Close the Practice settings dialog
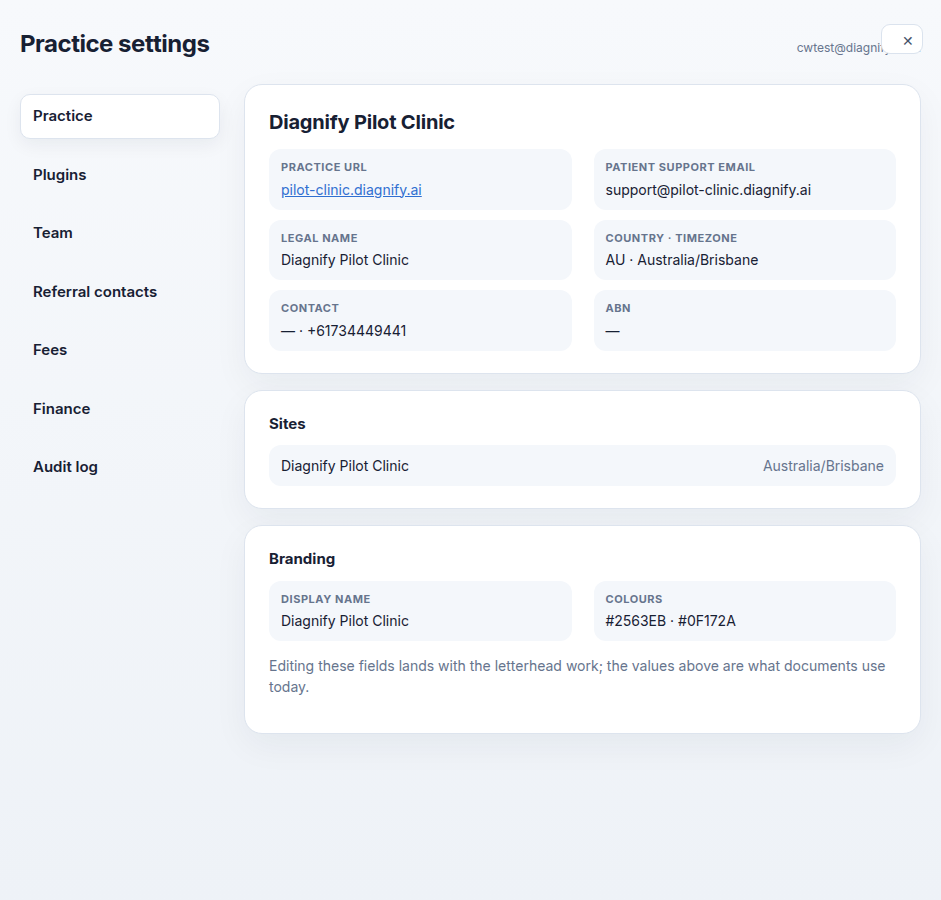941x900 pixels. [x=901, y=40]
